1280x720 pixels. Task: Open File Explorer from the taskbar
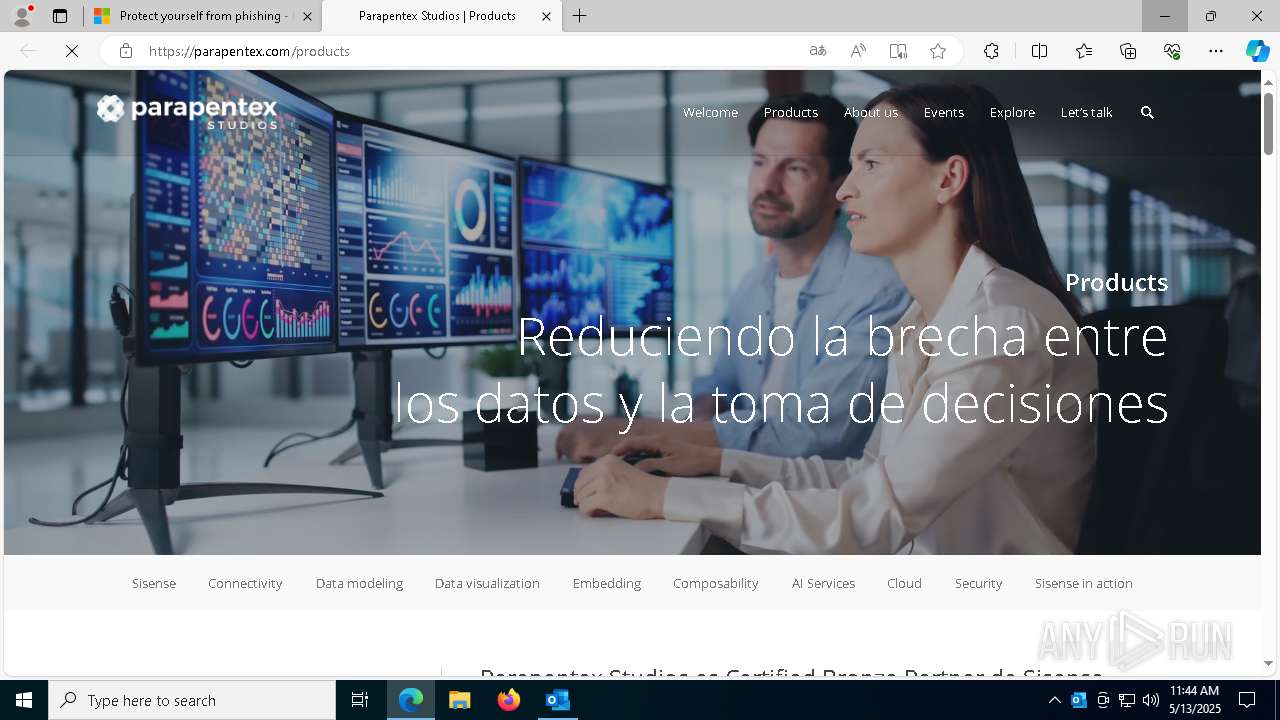coord(460,700)
